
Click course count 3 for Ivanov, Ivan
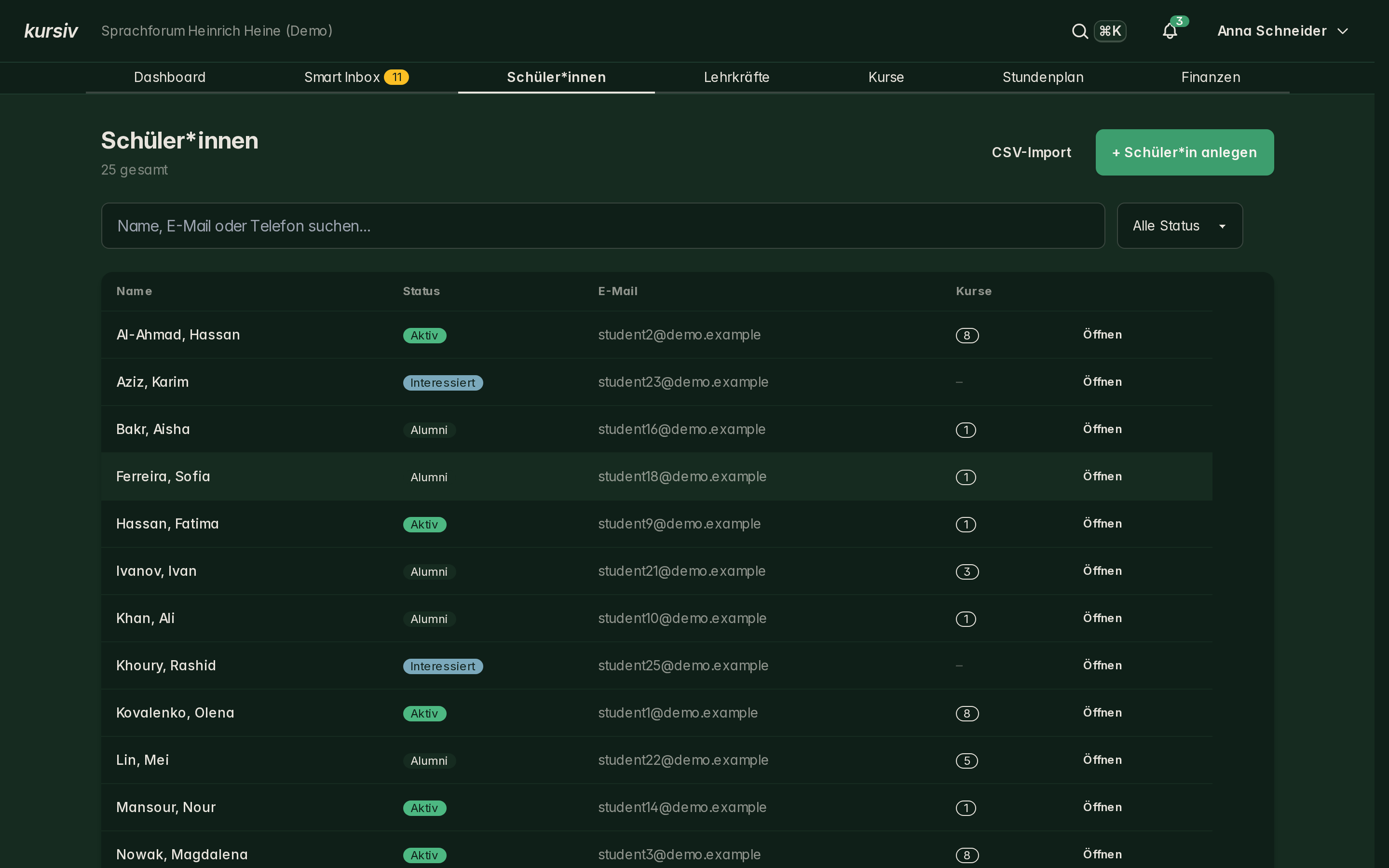click(x=967, y=572)
